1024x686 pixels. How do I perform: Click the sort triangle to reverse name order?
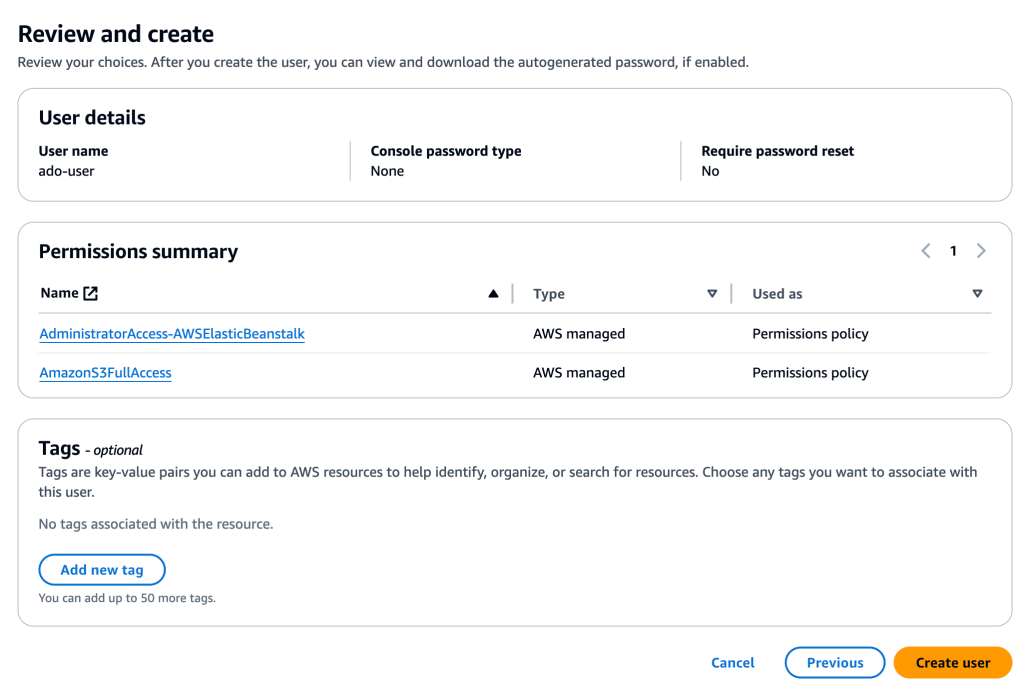click(x=492, y=292)
